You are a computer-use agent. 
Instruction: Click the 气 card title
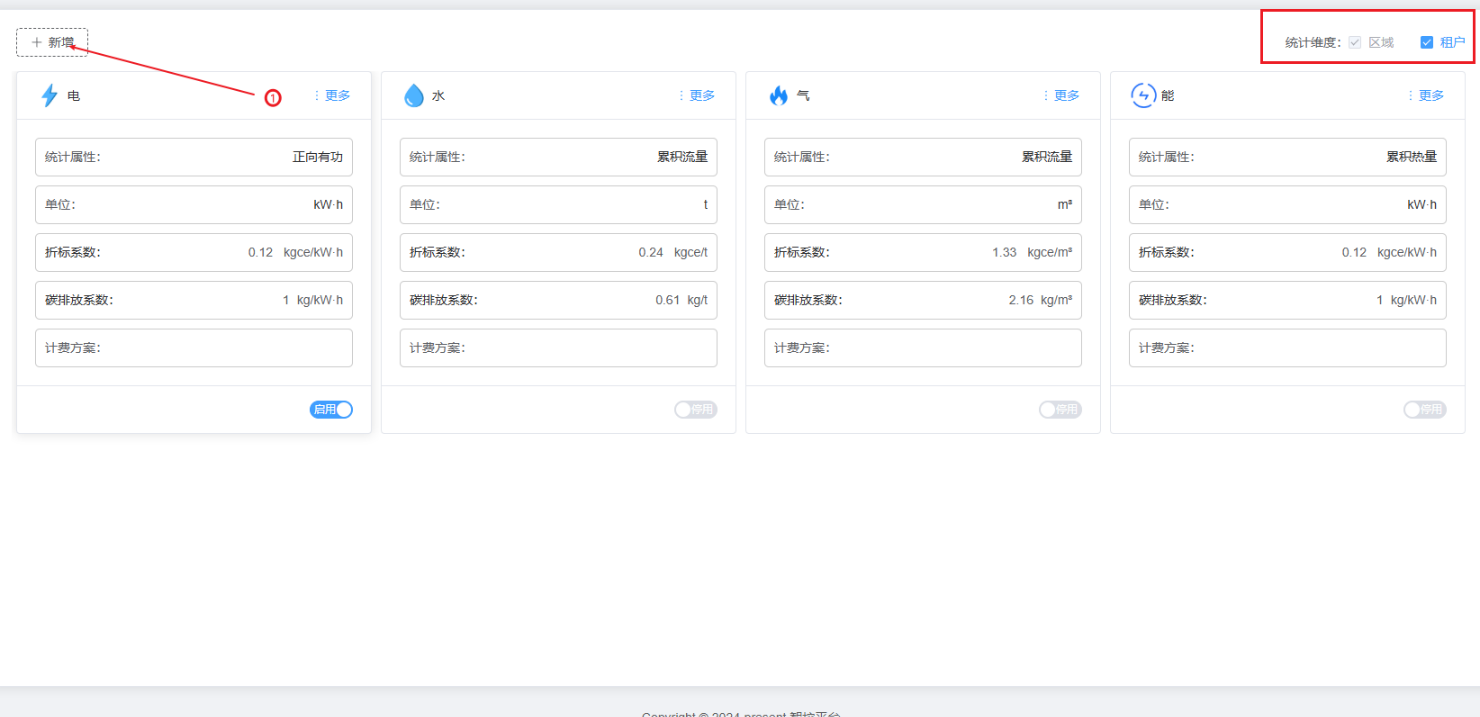point(803,96)
